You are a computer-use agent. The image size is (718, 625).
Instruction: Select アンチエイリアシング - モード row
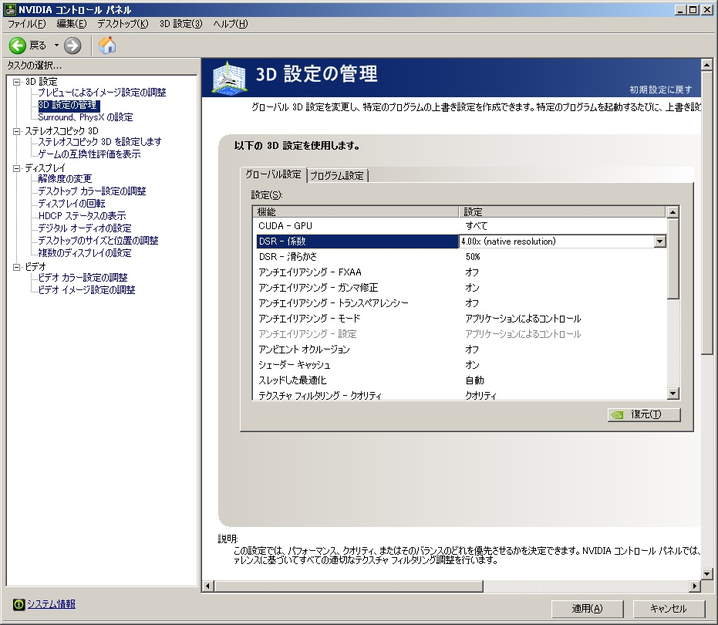click(460, 319)
